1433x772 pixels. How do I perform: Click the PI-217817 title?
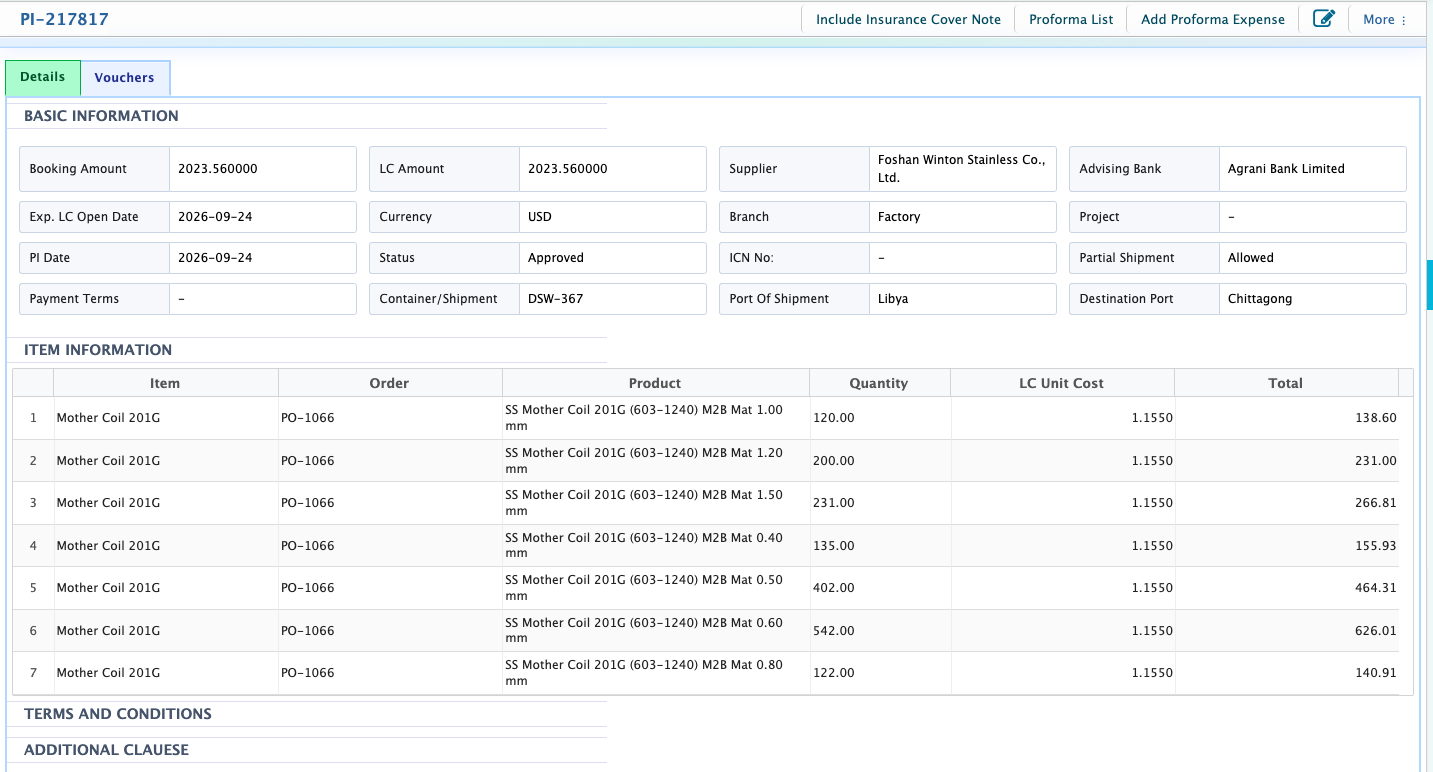tap(64, 19)
